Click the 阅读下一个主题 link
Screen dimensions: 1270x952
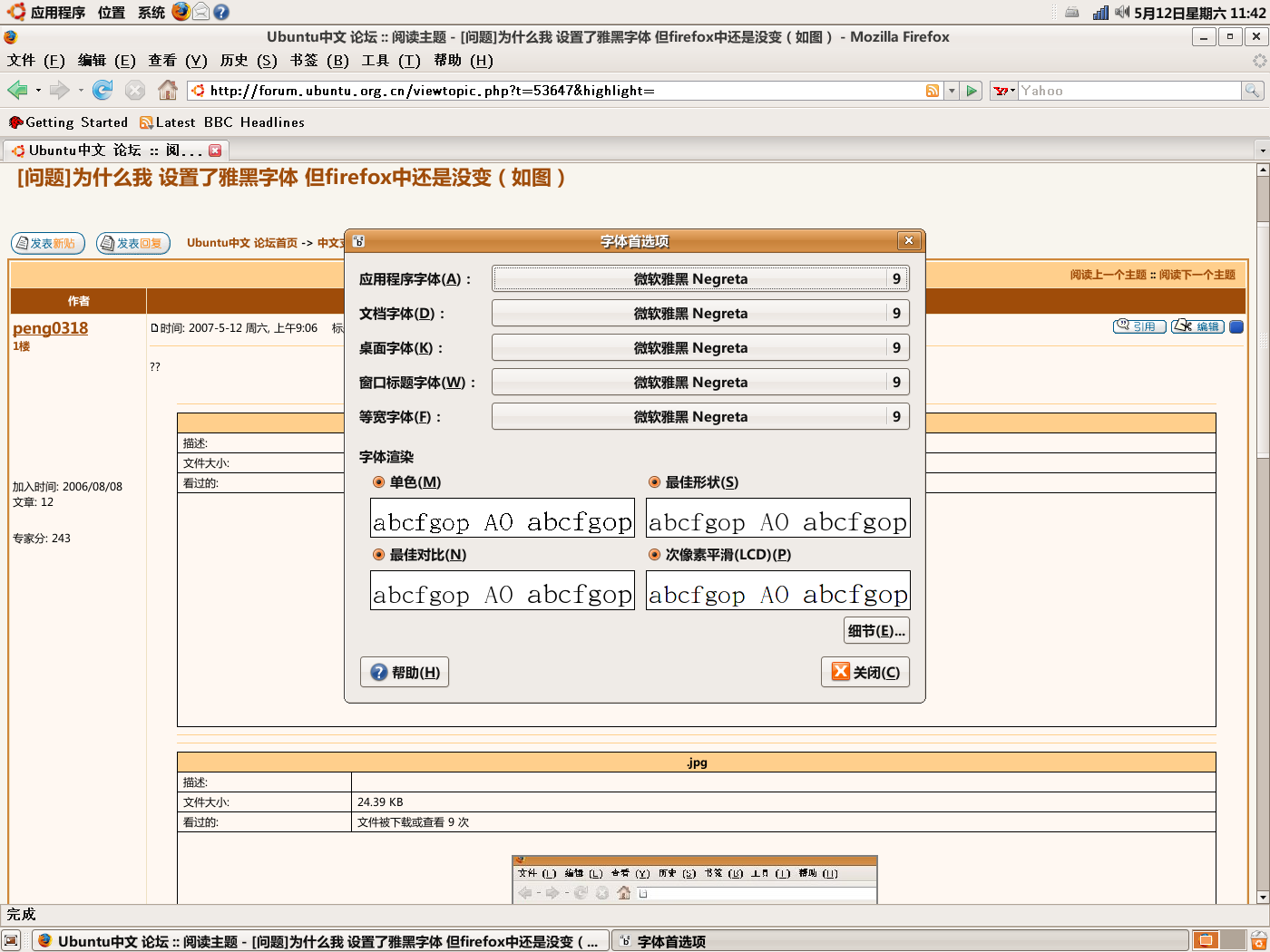click(x=1197, y=275)
